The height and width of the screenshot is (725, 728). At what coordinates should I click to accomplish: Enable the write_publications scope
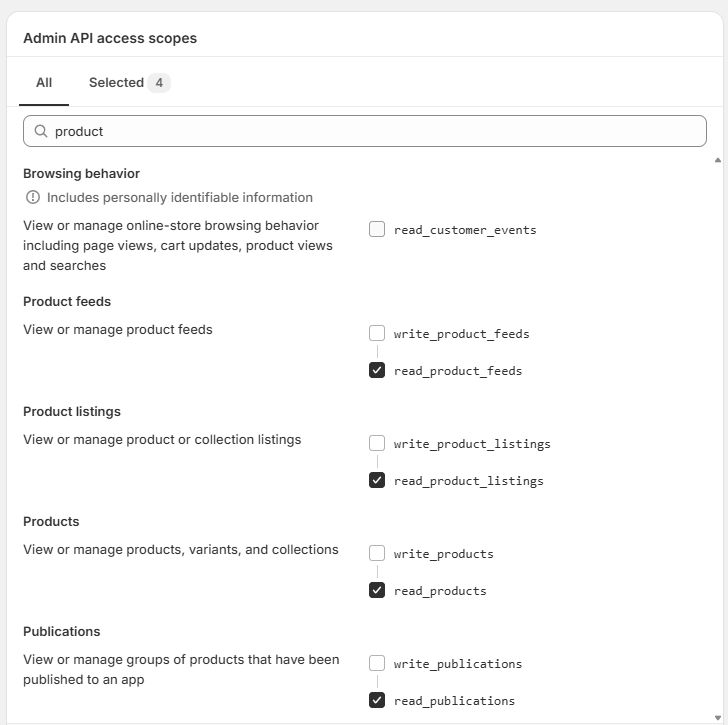coord(377,663)
